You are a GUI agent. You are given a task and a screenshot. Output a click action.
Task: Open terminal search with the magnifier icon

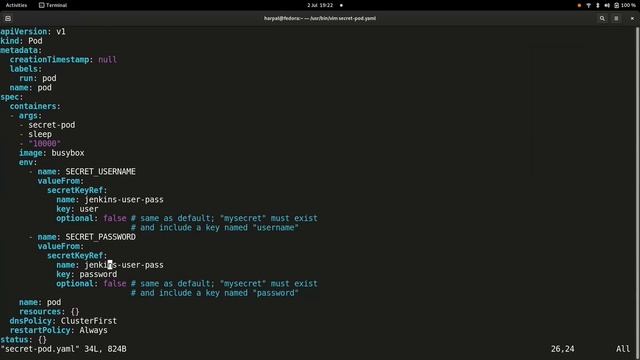click(x=602, y=18)
